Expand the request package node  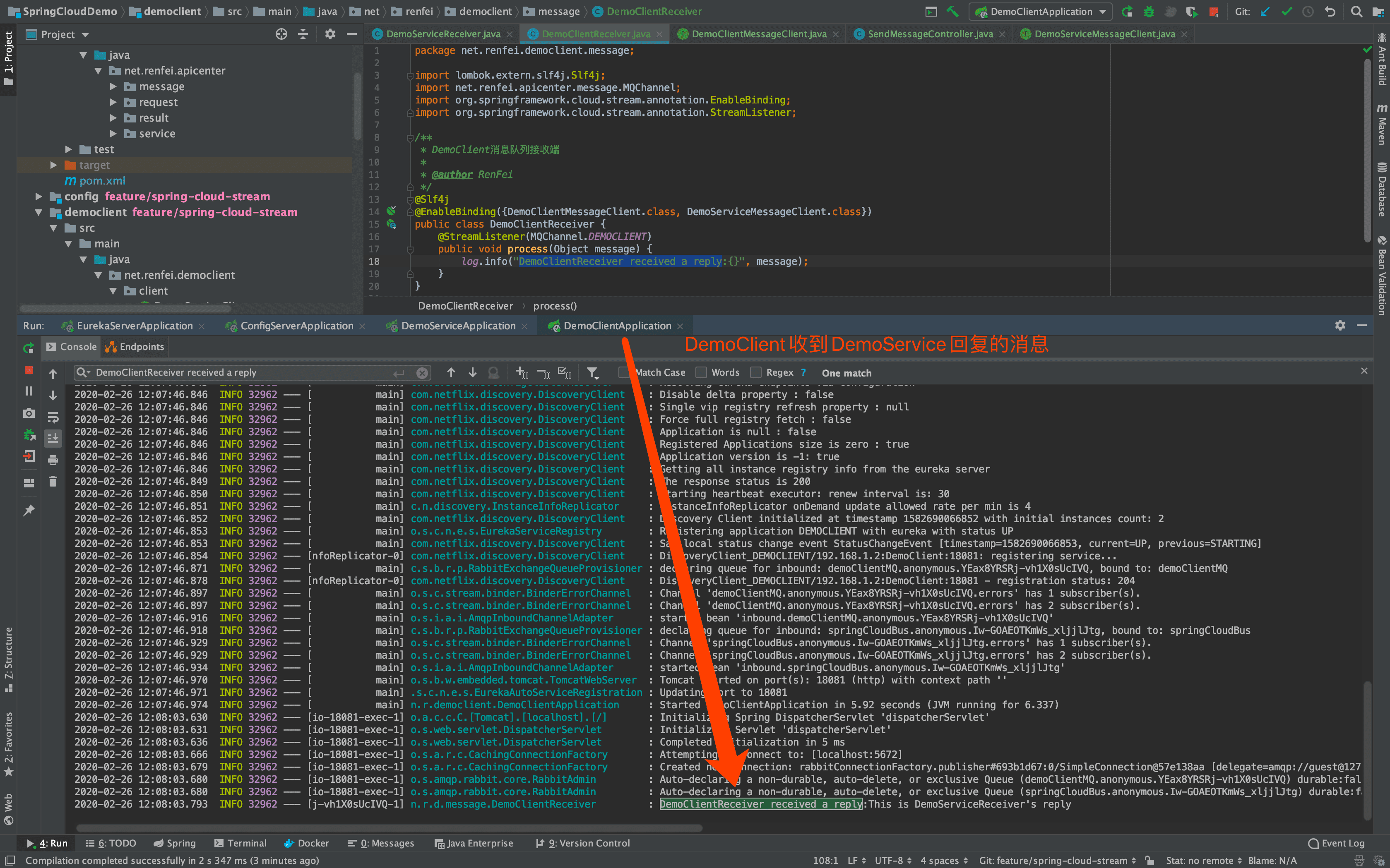113,102
